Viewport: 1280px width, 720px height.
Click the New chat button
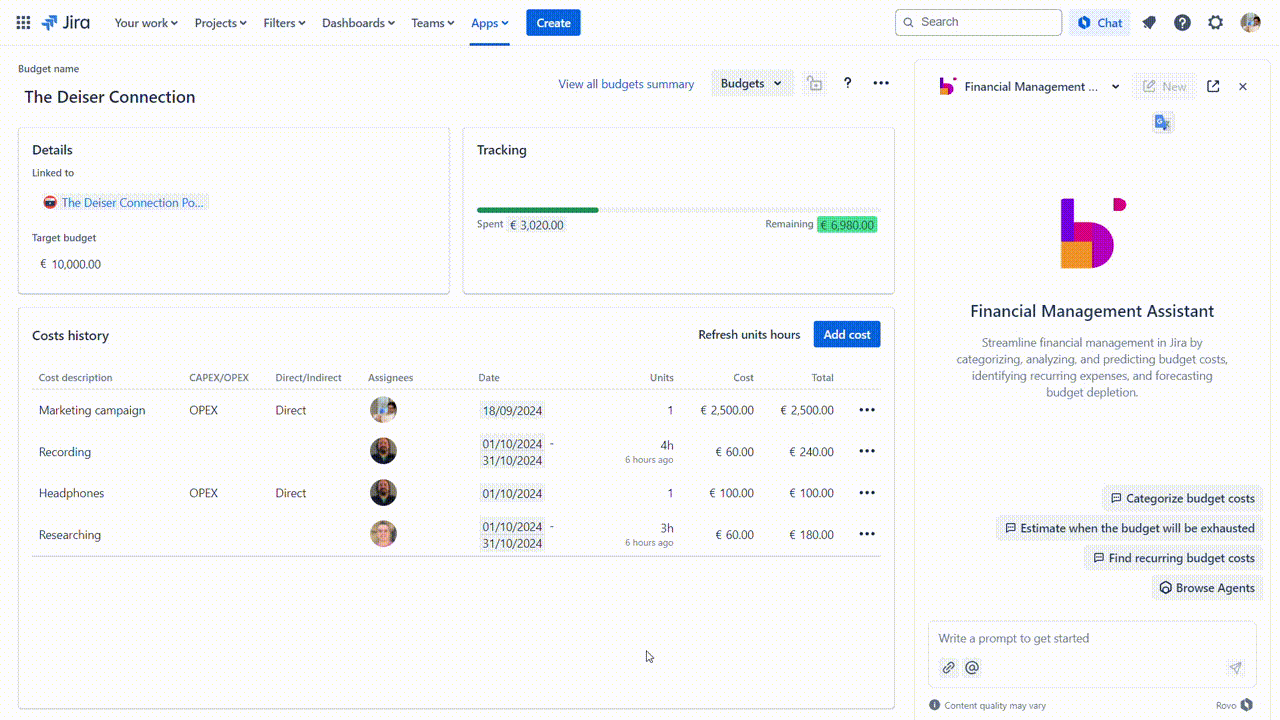(x=1165, y=86)
